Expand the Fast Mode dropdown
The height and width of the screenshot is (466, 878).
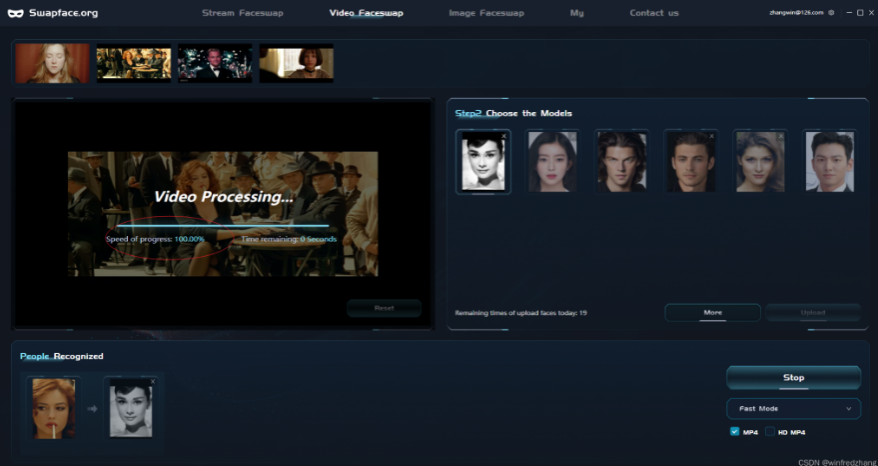[793, 408]
